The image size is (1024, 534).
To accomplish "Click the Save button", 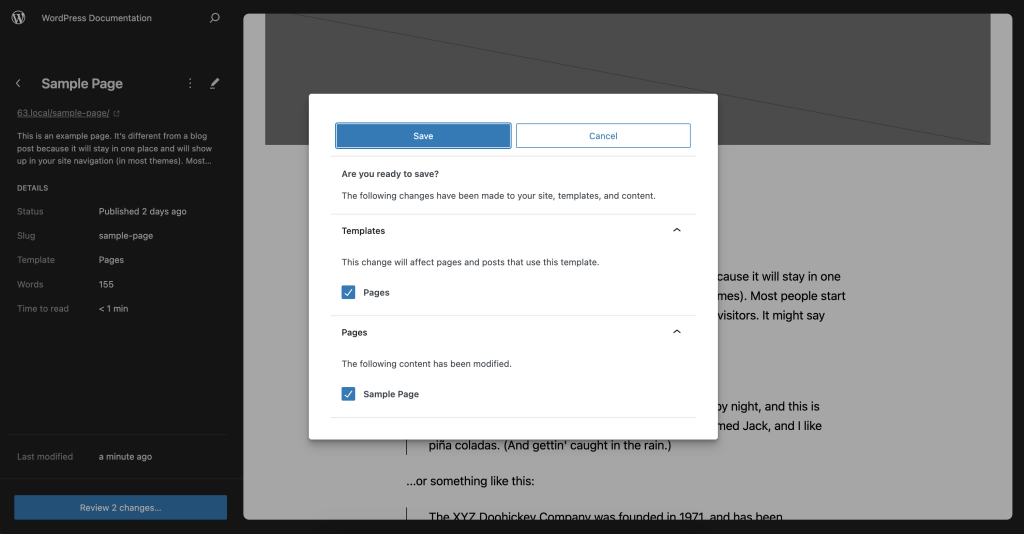I will 423,136.
